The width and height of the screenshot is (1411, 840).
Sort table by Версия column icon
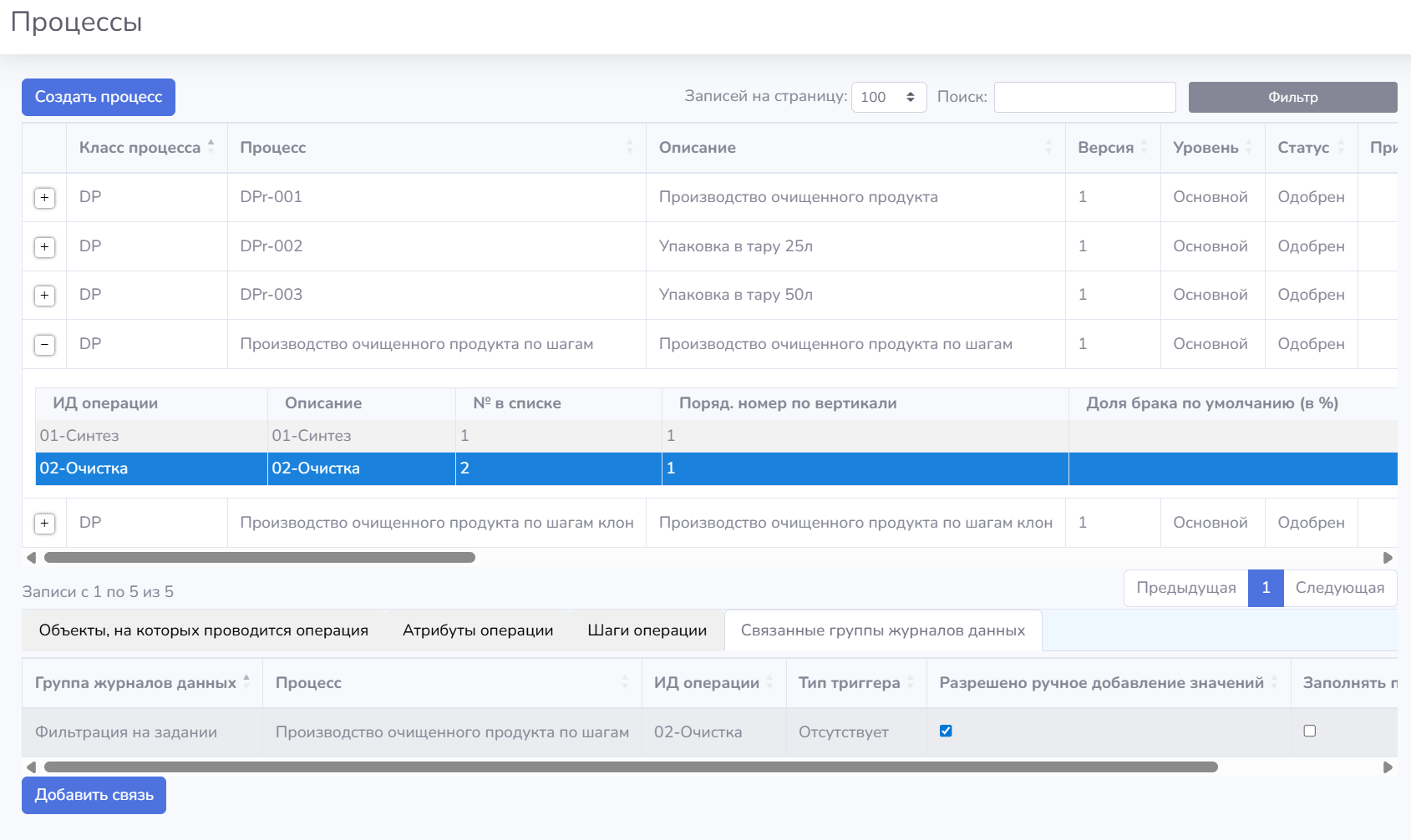pyautogui.click(x=1145, y=147)
